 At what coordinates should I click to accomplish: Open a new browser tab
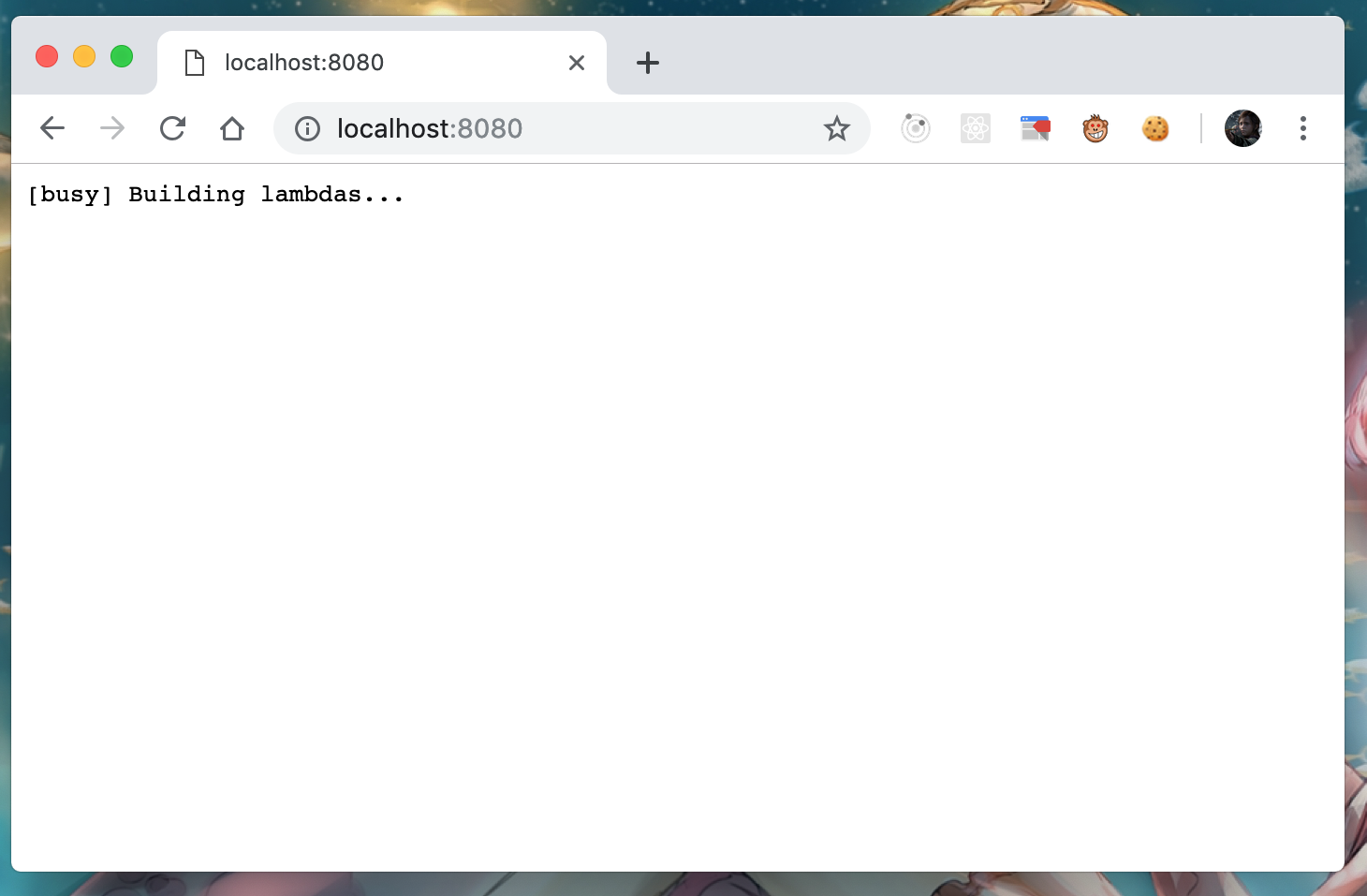tap(648, 62)
